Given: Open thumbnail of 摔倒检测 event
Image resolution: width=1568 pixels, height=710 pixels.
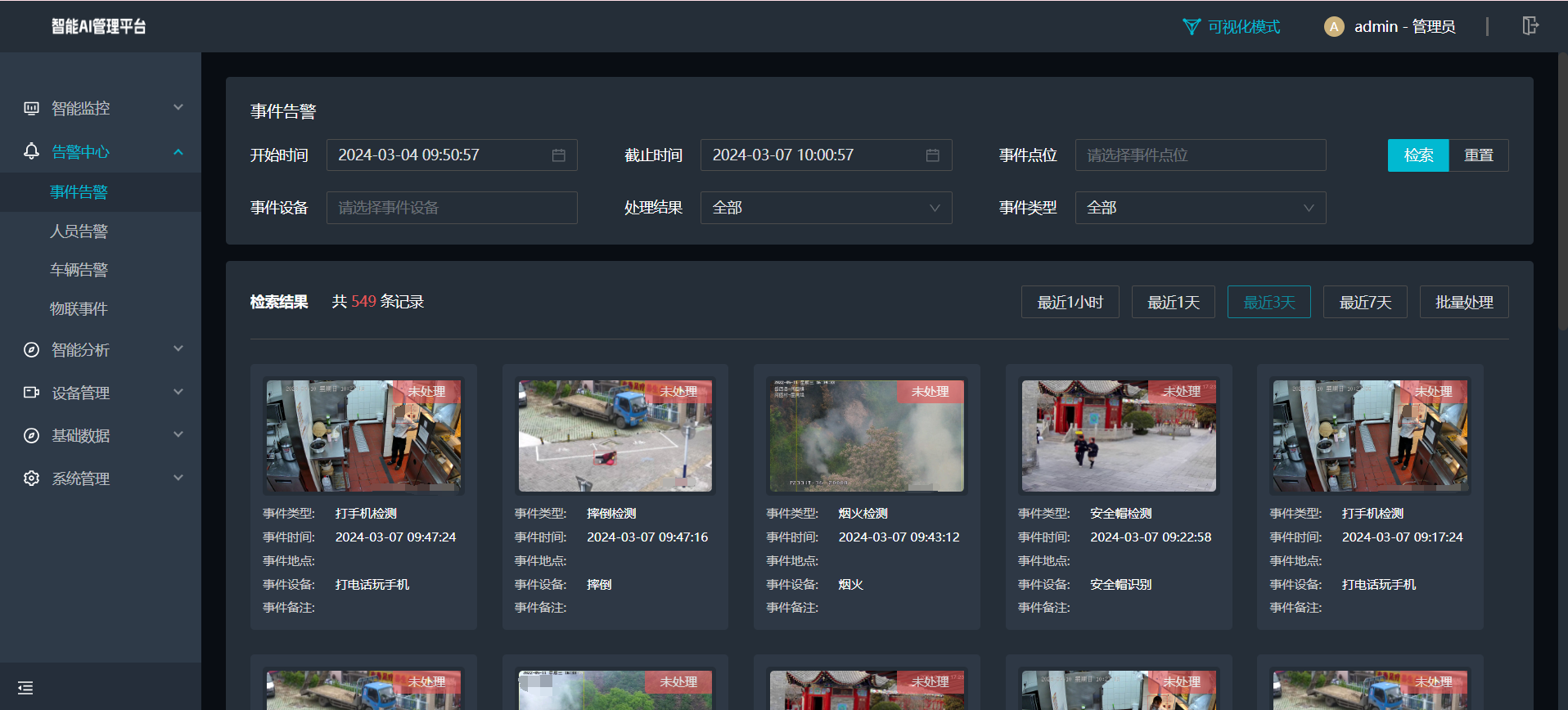Looking at the screenshot, I should [x=615, y=436].
